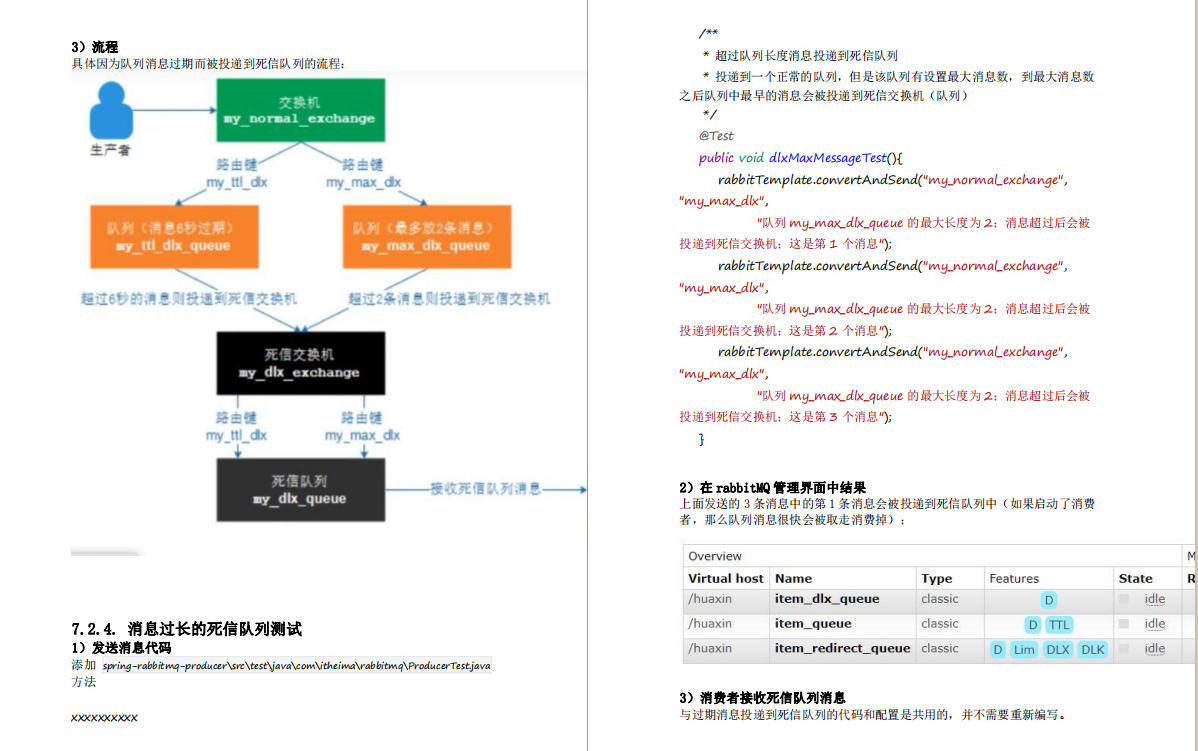Screen dimensions: 1198x751
Task: Select the blue 生产者 producer person icon
Action: pos(113,112)
